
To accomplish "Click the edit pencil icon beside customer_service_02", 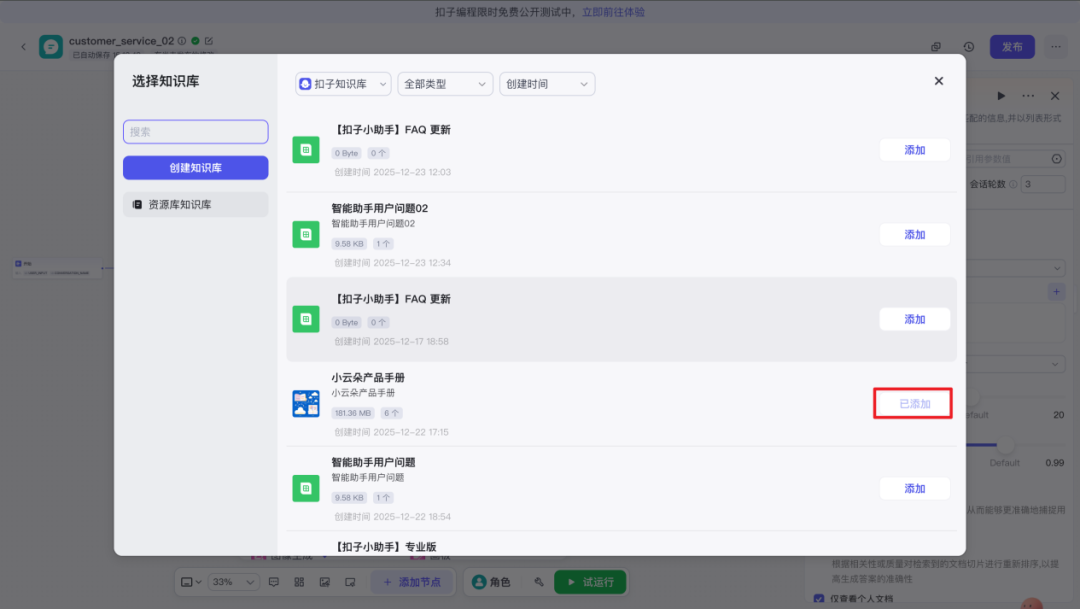I will 209,41.
